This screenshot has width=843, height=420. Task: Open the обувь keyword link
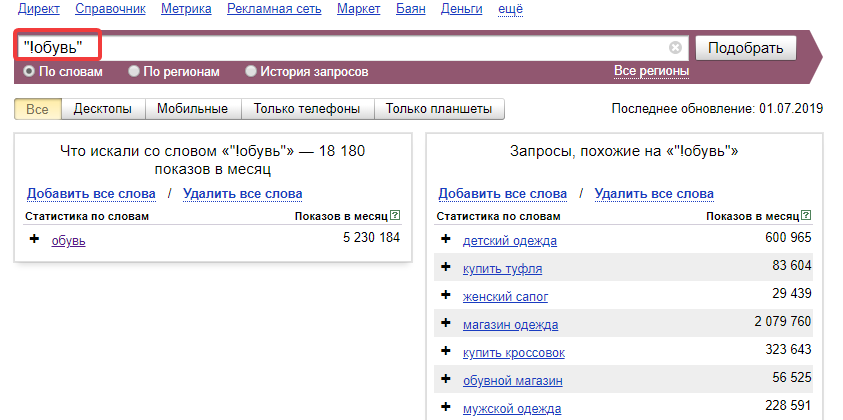pos(68,240)
